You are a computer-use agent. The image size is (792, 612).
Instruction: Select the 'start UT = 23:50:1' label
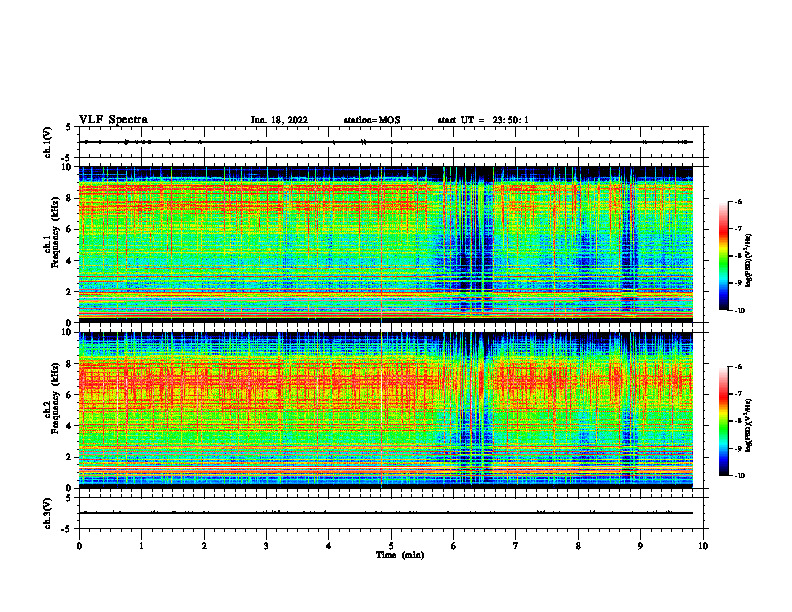[x=483, y=120]
